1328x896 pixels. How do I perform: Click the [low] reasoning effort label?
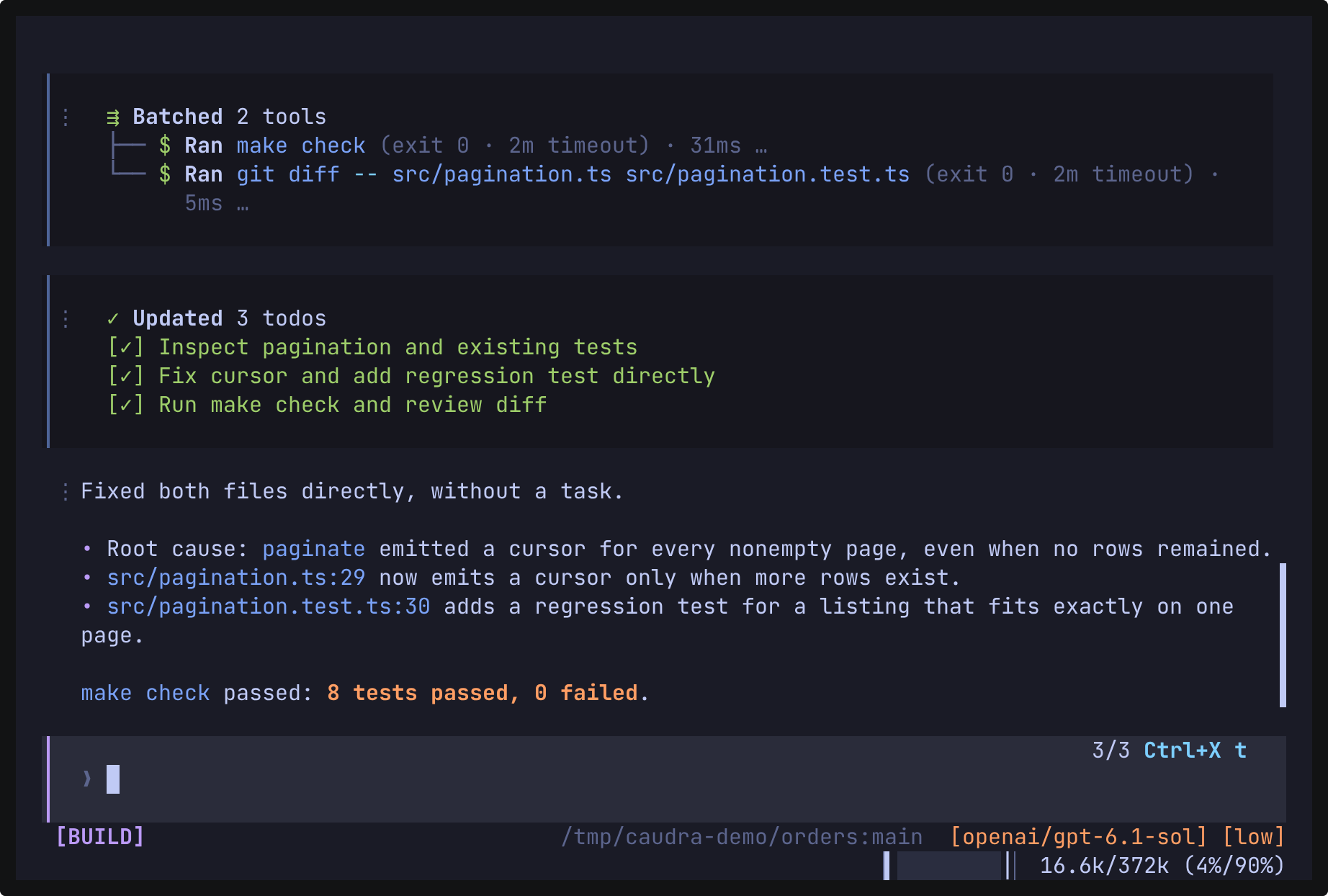pos(1254,837)
